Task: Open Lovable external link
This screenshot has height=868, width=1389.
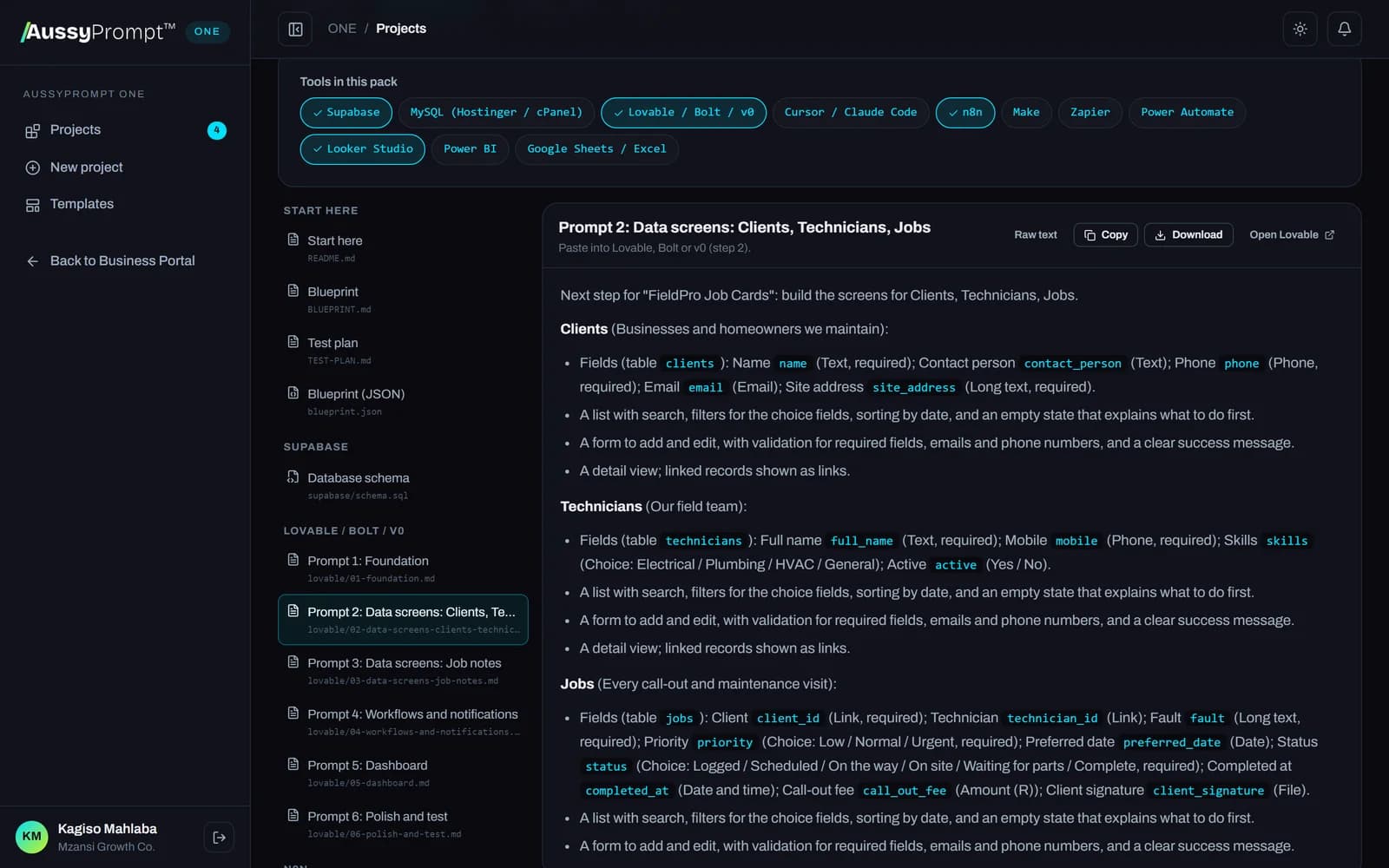Action: [x=1291, y=235]
